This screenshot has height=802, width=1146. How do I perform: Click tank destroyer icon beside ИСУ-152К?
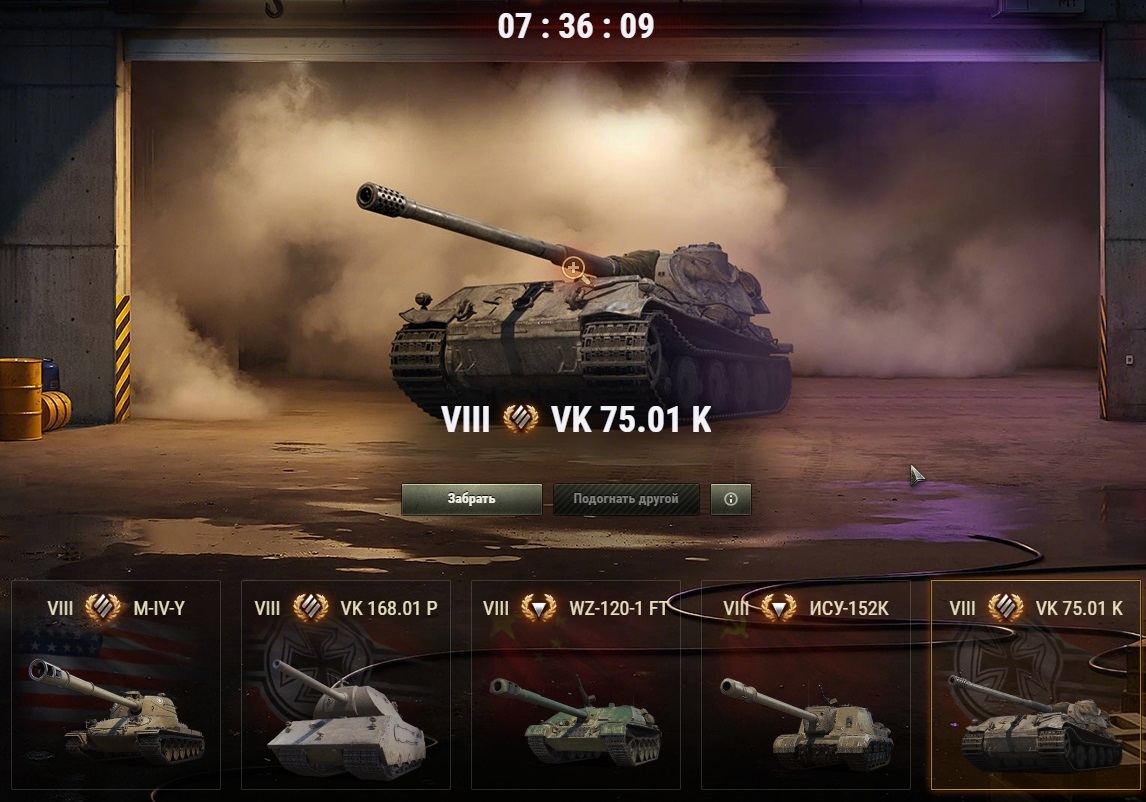[778, 607]
